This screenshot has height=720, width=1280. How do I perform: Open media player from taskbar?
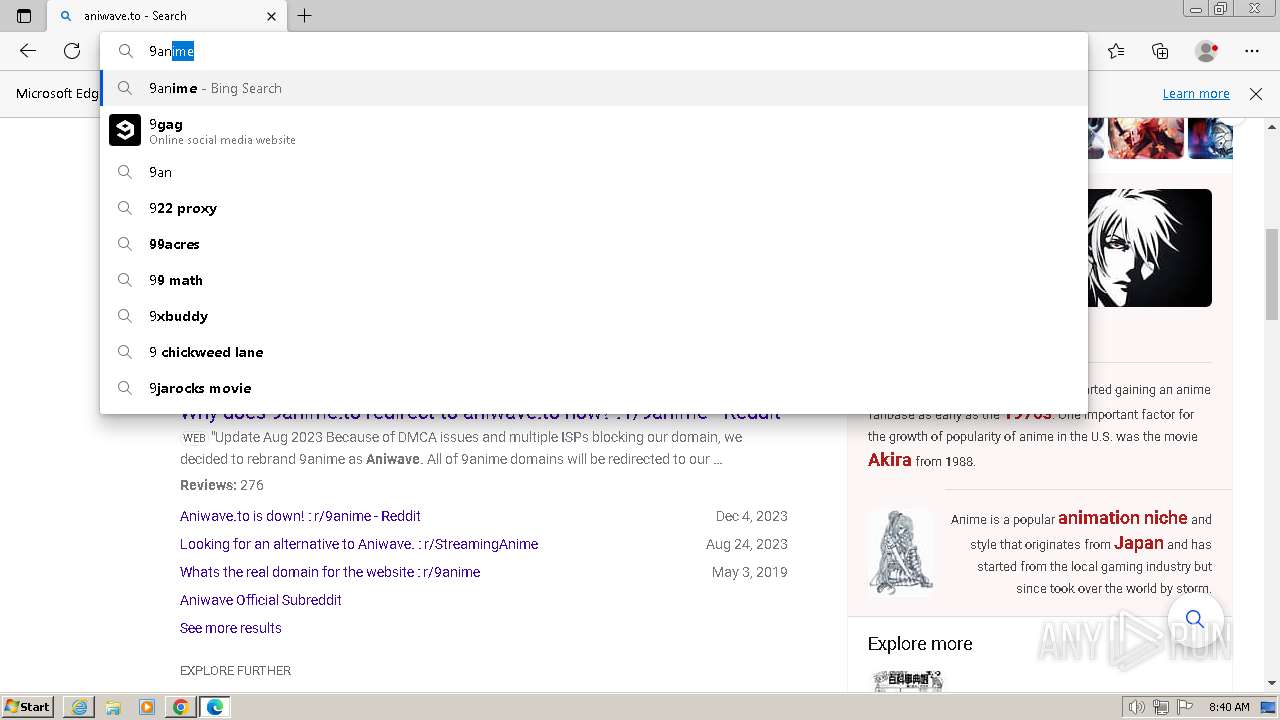[147, 707]
